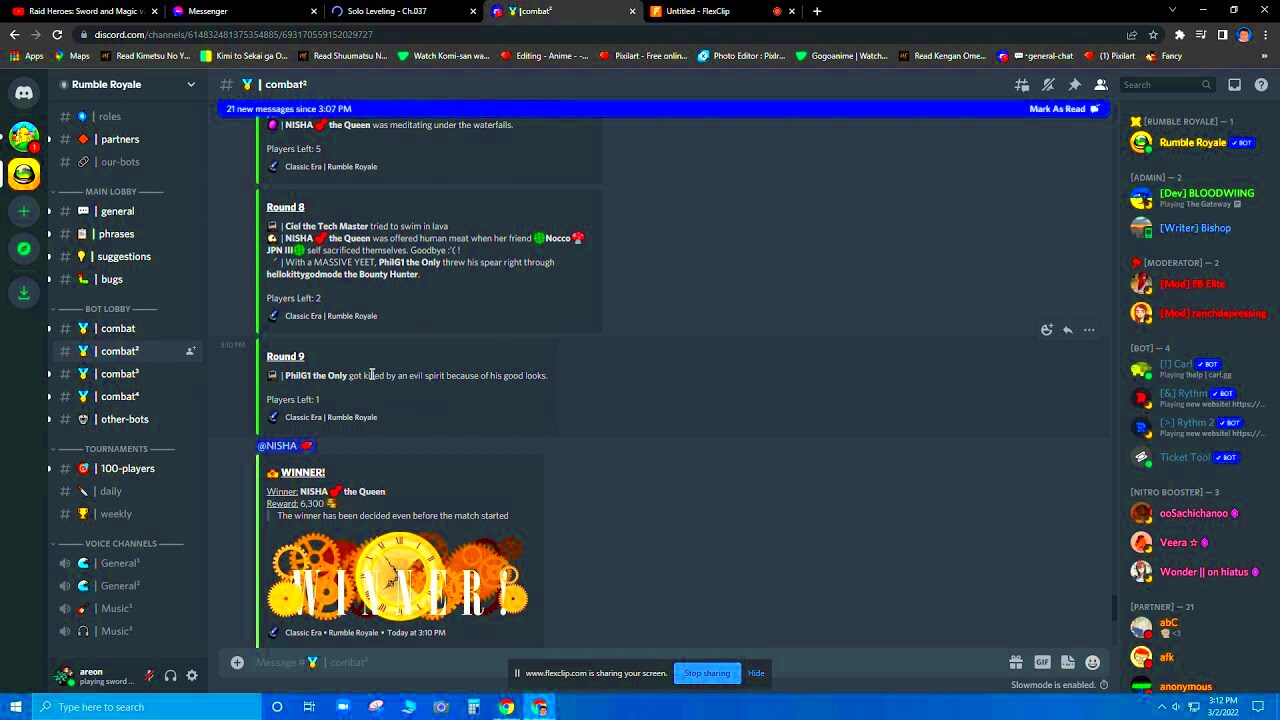
Task: Click the Add a Server plus icon
Action: click(24, 211)
